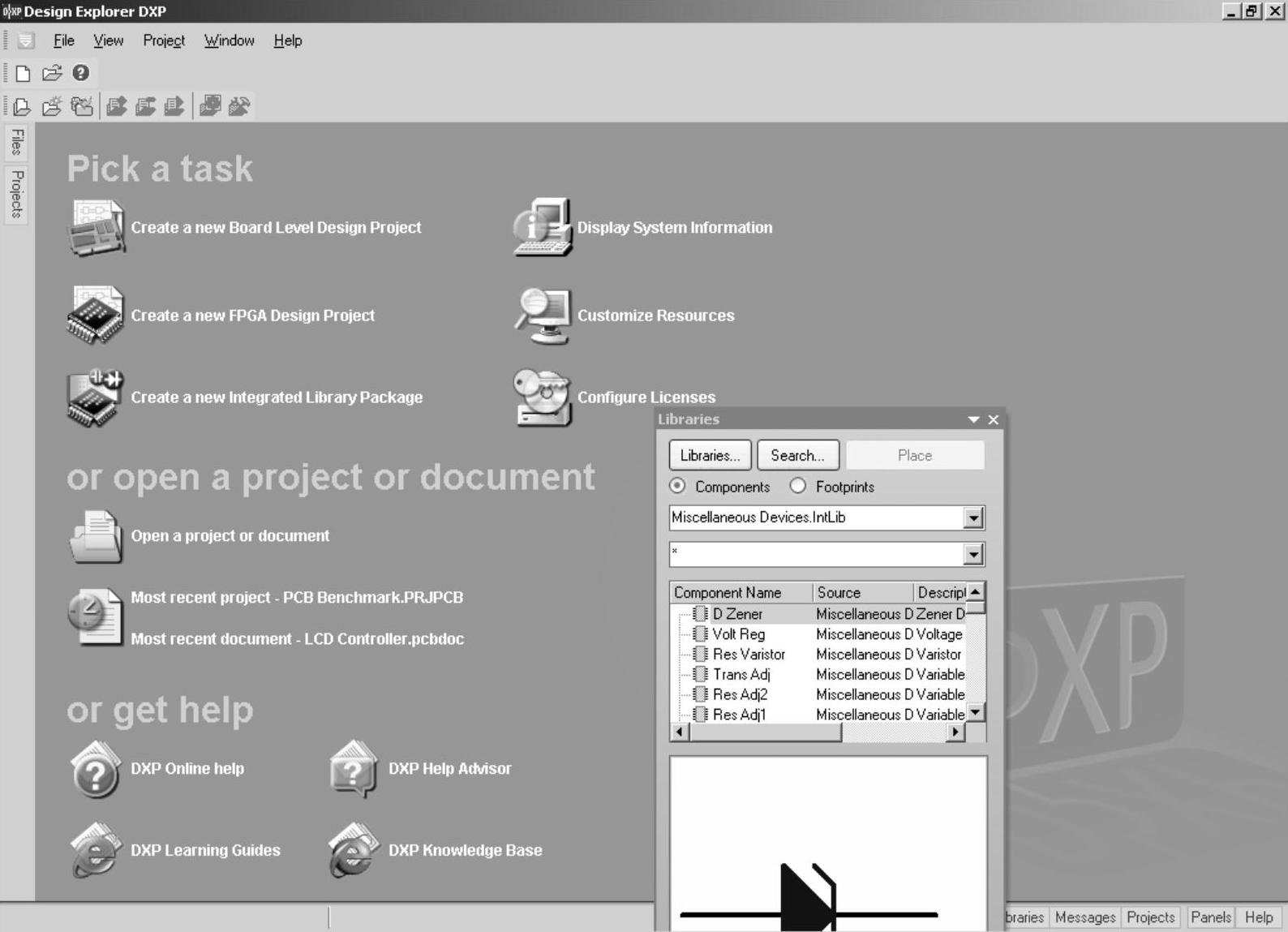The height and width of the screenshot is (932, 1288).
Task: Click the Libraries... button
Action: 711,455
